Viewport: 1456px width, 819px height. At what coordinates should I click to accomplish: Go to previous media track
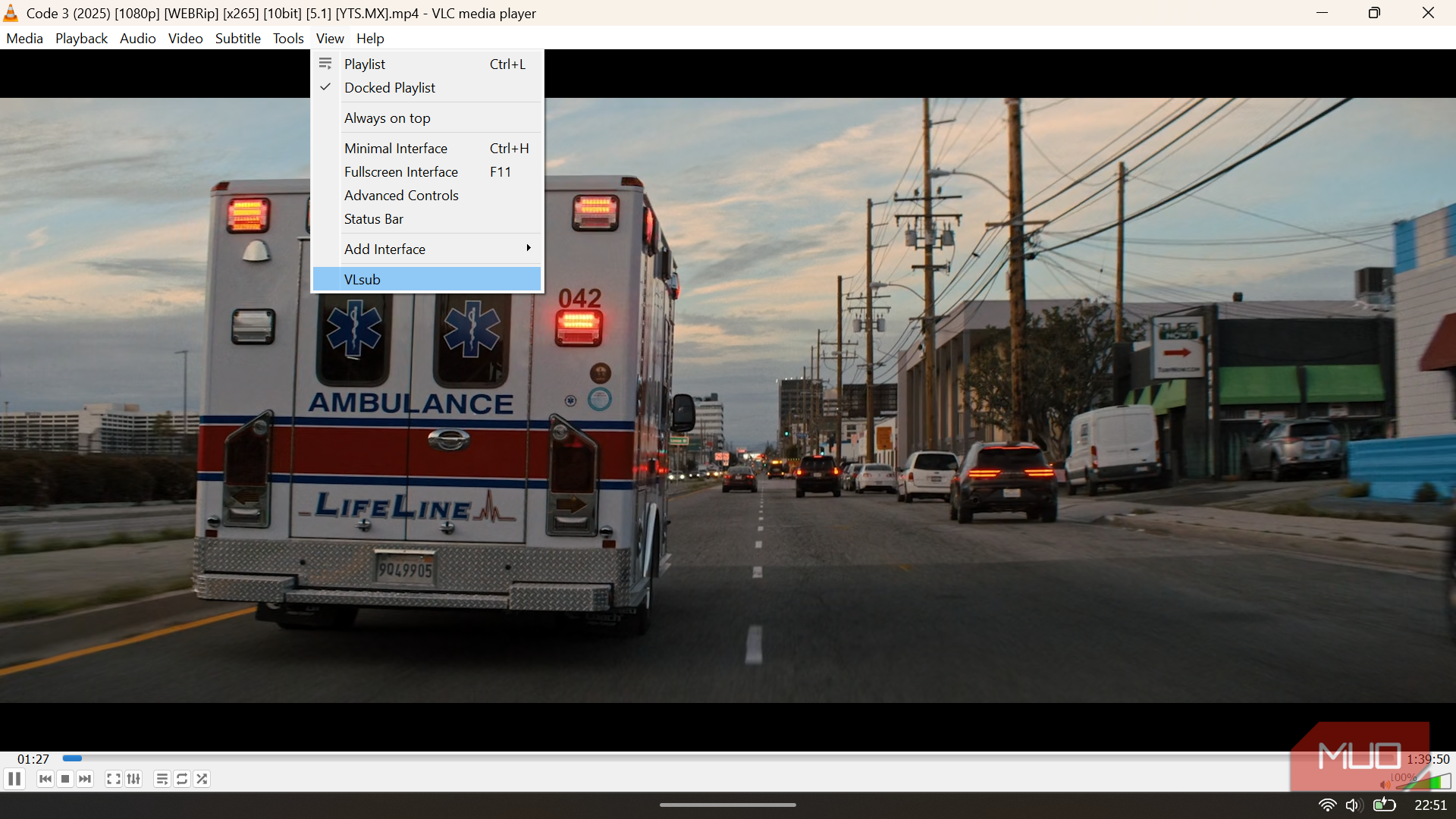pos(45,779)
